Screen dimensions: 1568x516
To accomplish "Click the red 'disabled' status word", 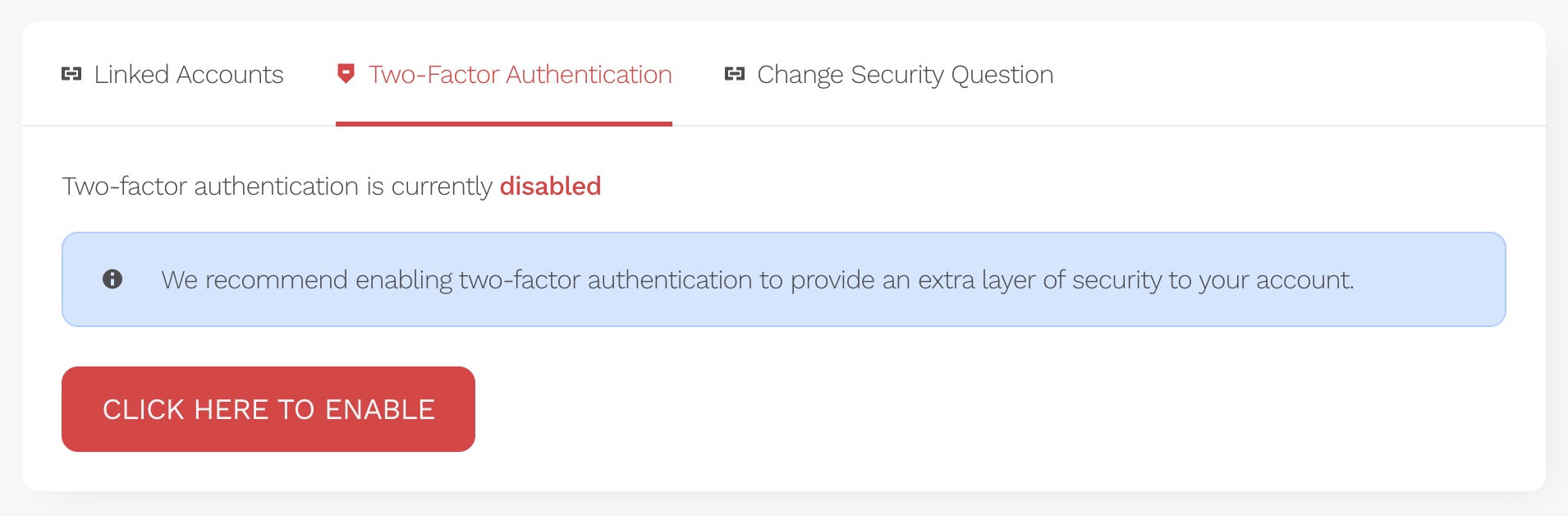I will click(550, 187).
